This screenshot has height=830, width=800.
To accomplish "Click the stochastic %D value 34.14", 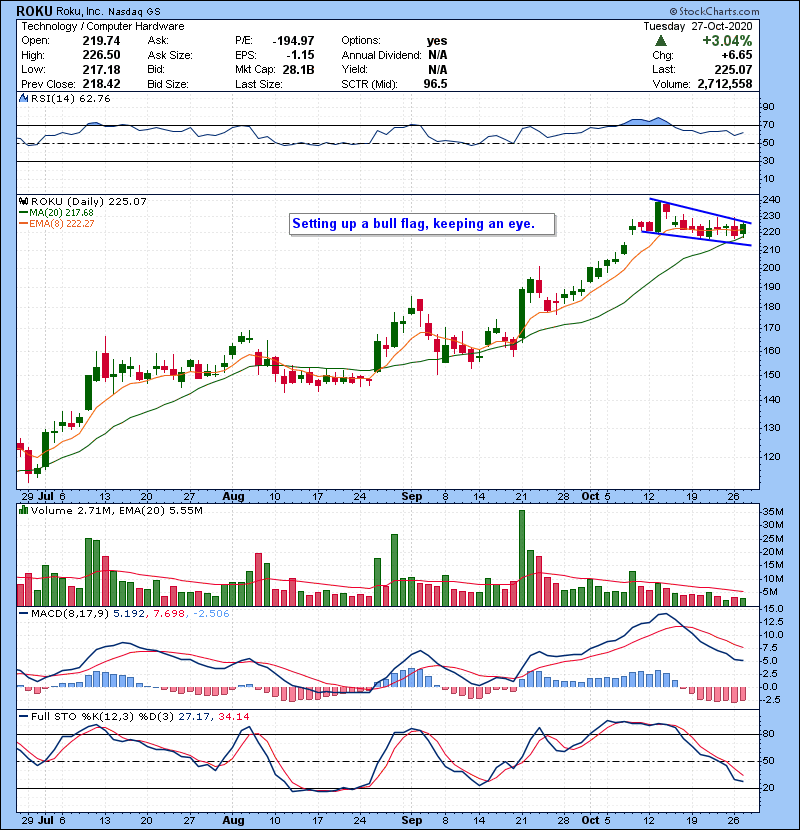I will pos(233,717).
